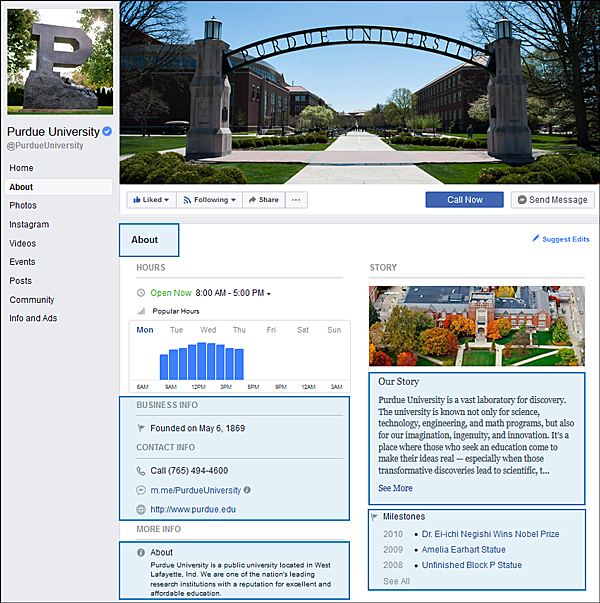
Task: Click the Purdue University arch cover photo
Action: coord(359,92)
